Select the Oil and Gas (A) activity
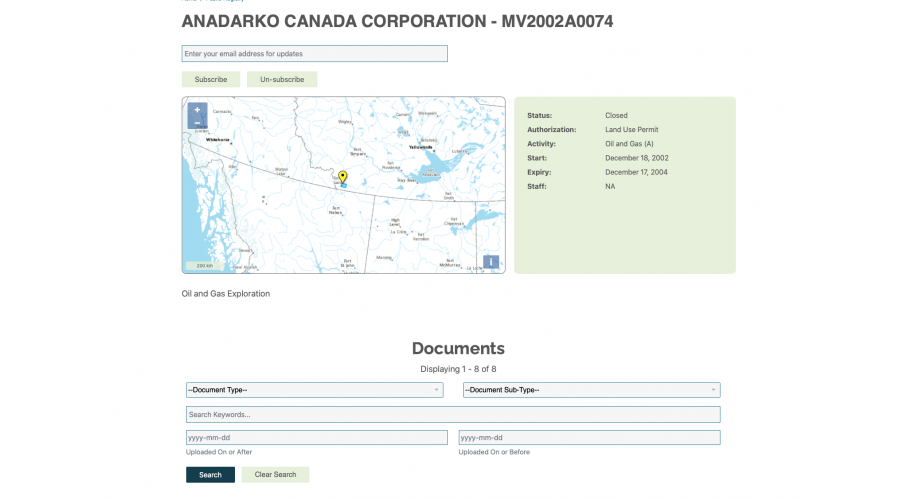 pos(629,143)
